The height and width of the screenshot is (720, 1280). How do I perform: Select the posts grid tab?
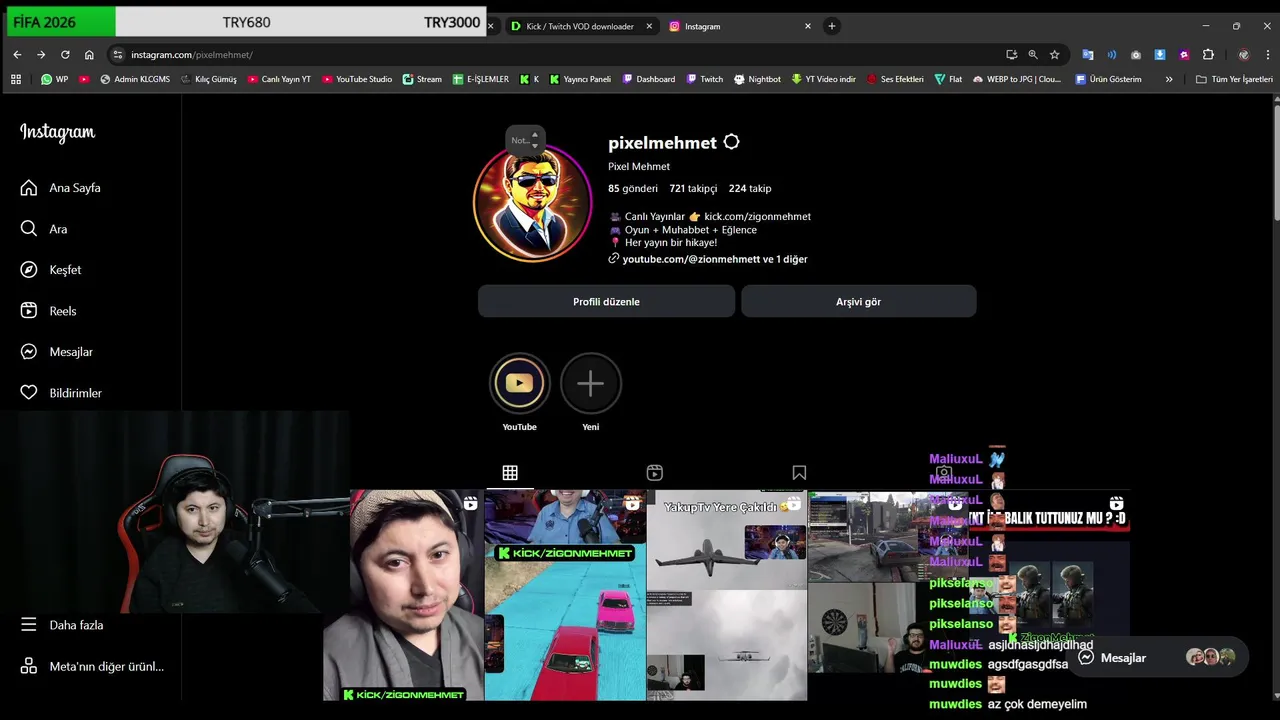510,472
